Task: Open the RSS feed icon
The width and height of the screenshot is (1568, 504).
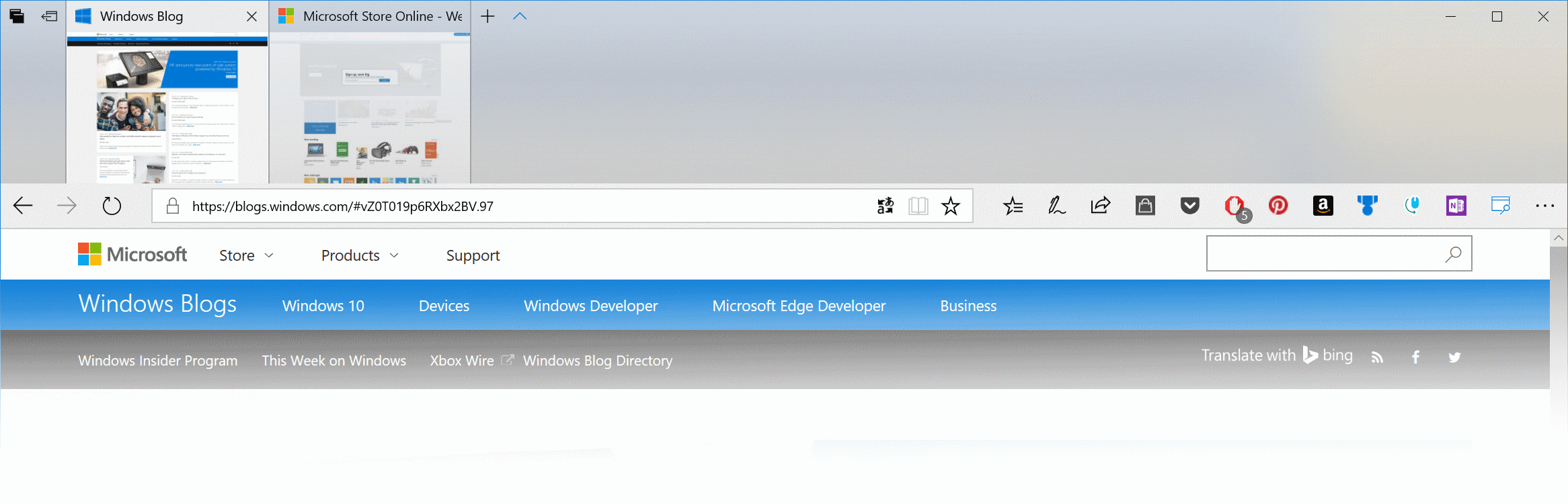Action: (x=1377, y=358)
